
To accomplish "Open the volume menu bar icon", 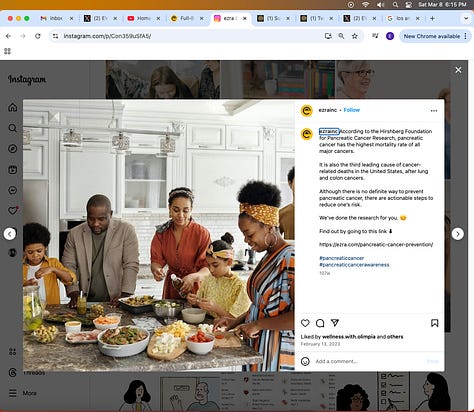I will click(380, 5).
